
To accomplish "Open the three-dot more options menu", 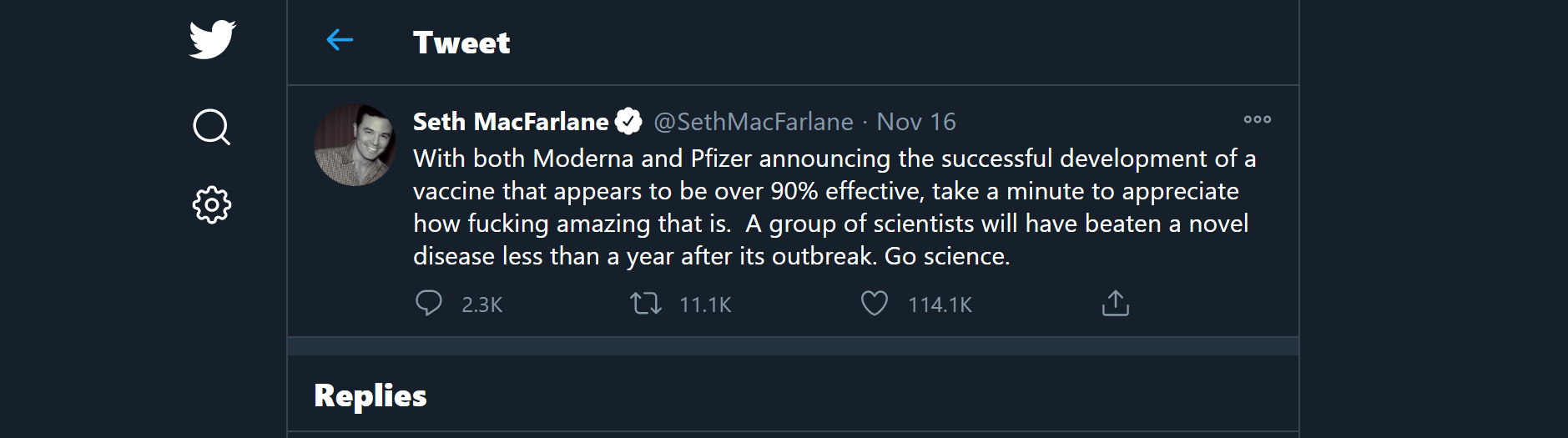I will (1257, 120).
